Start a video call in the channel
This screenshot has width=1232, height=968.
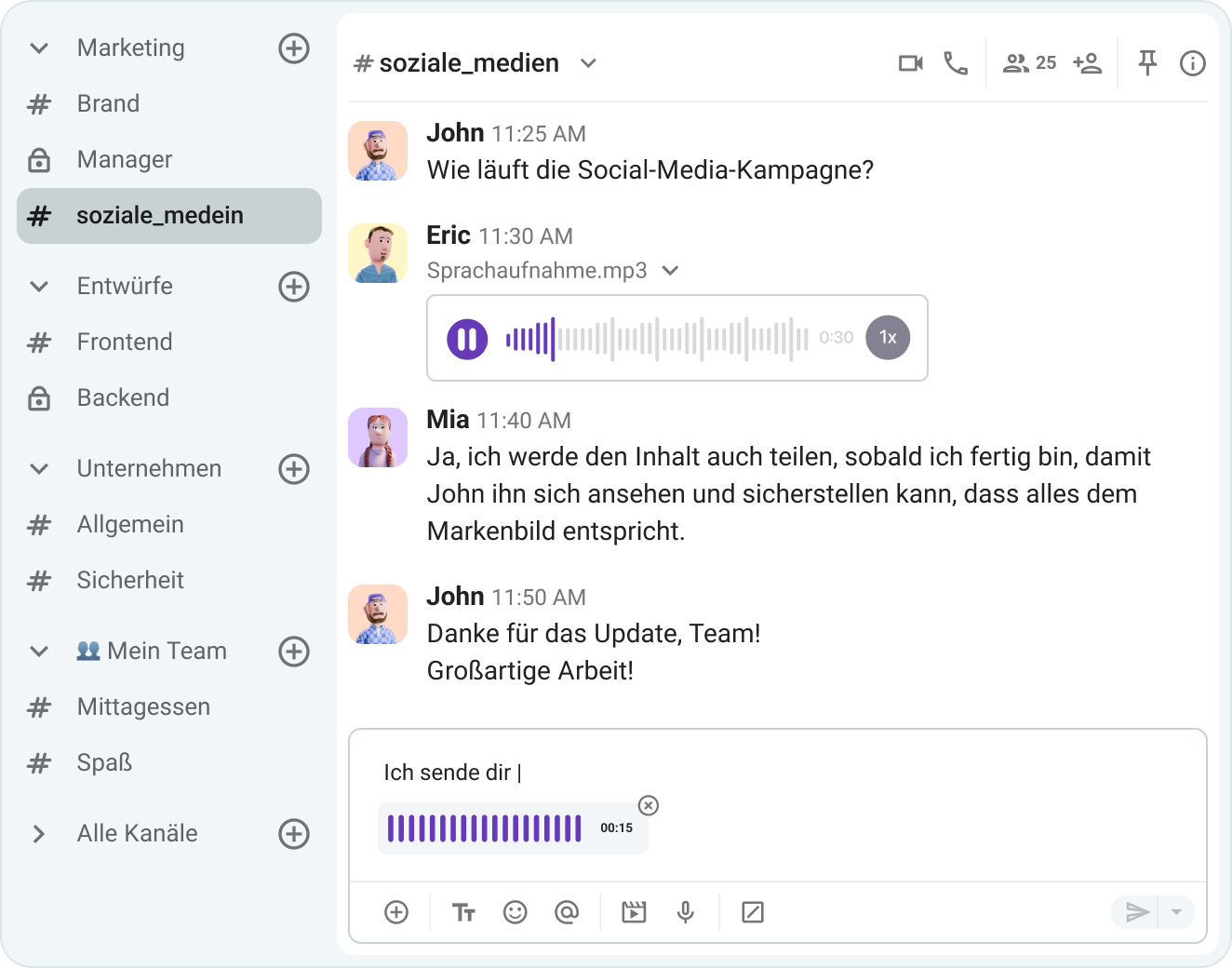pyautogui.click(x=910, y=63)
